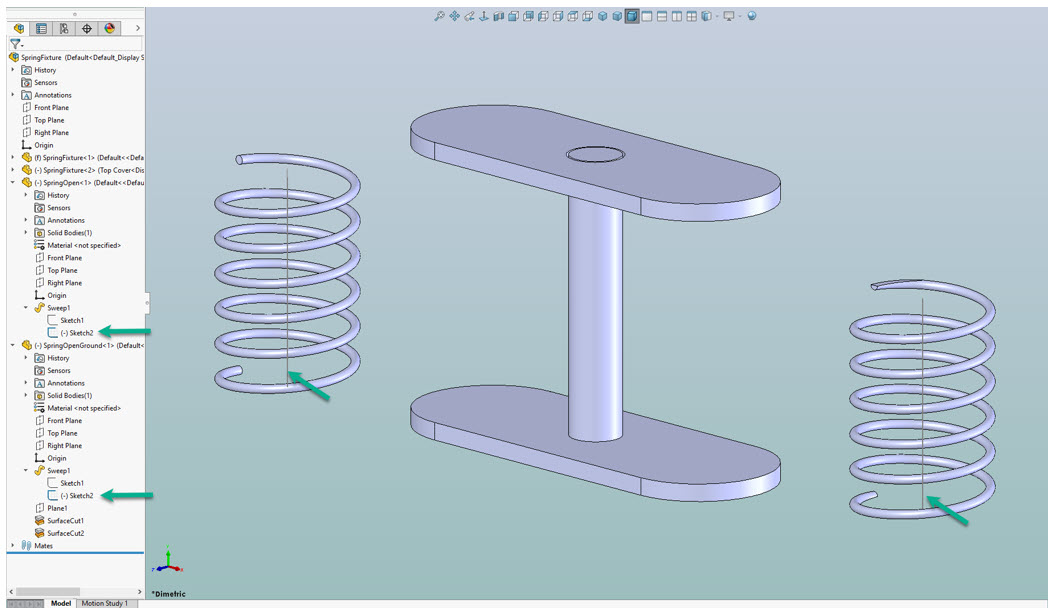The image size is (1054, 614).
Task: Toggle the two-view horizontal split layout
Action: tap(662, 16)
